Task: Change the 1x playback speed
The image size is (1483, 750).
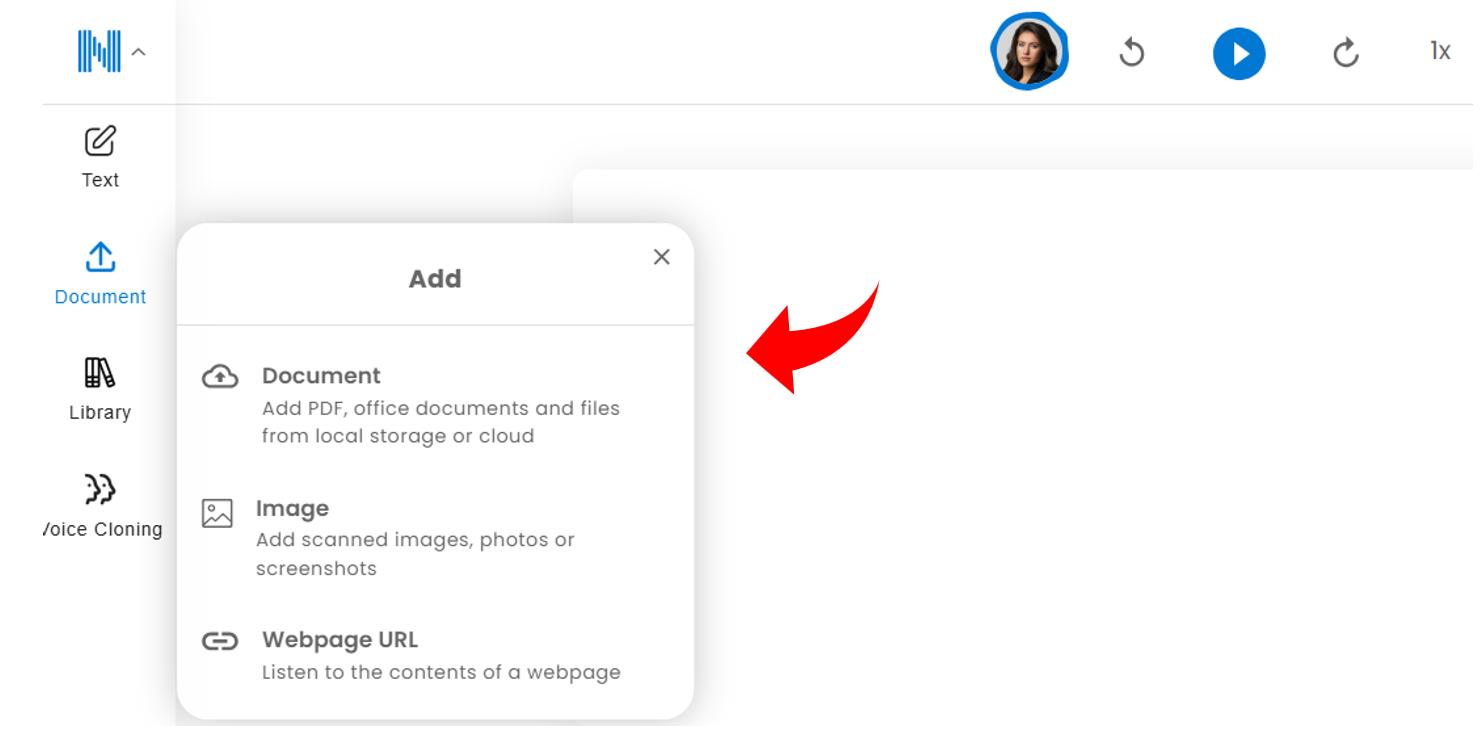Action: pos(1441,51)
